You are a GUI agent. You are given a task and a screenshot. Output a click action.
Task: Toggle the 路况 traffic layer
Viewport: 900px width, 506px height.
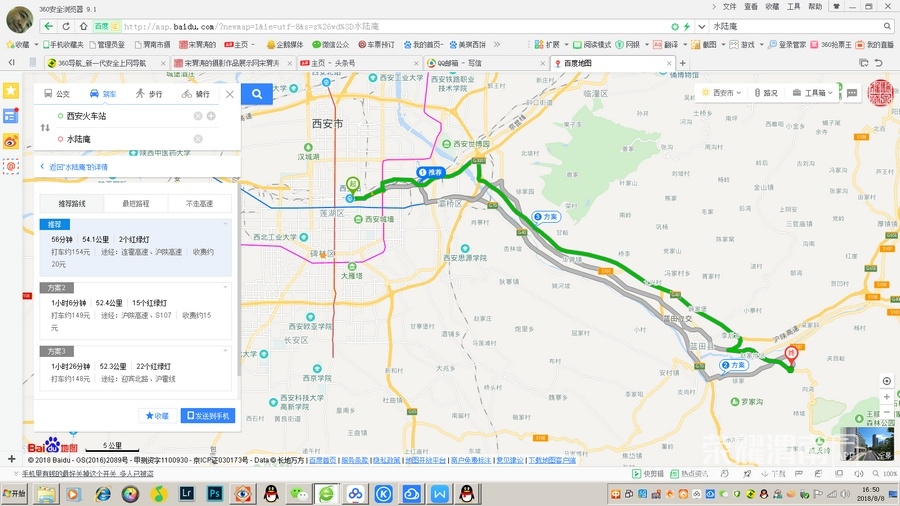coord(766,92)
